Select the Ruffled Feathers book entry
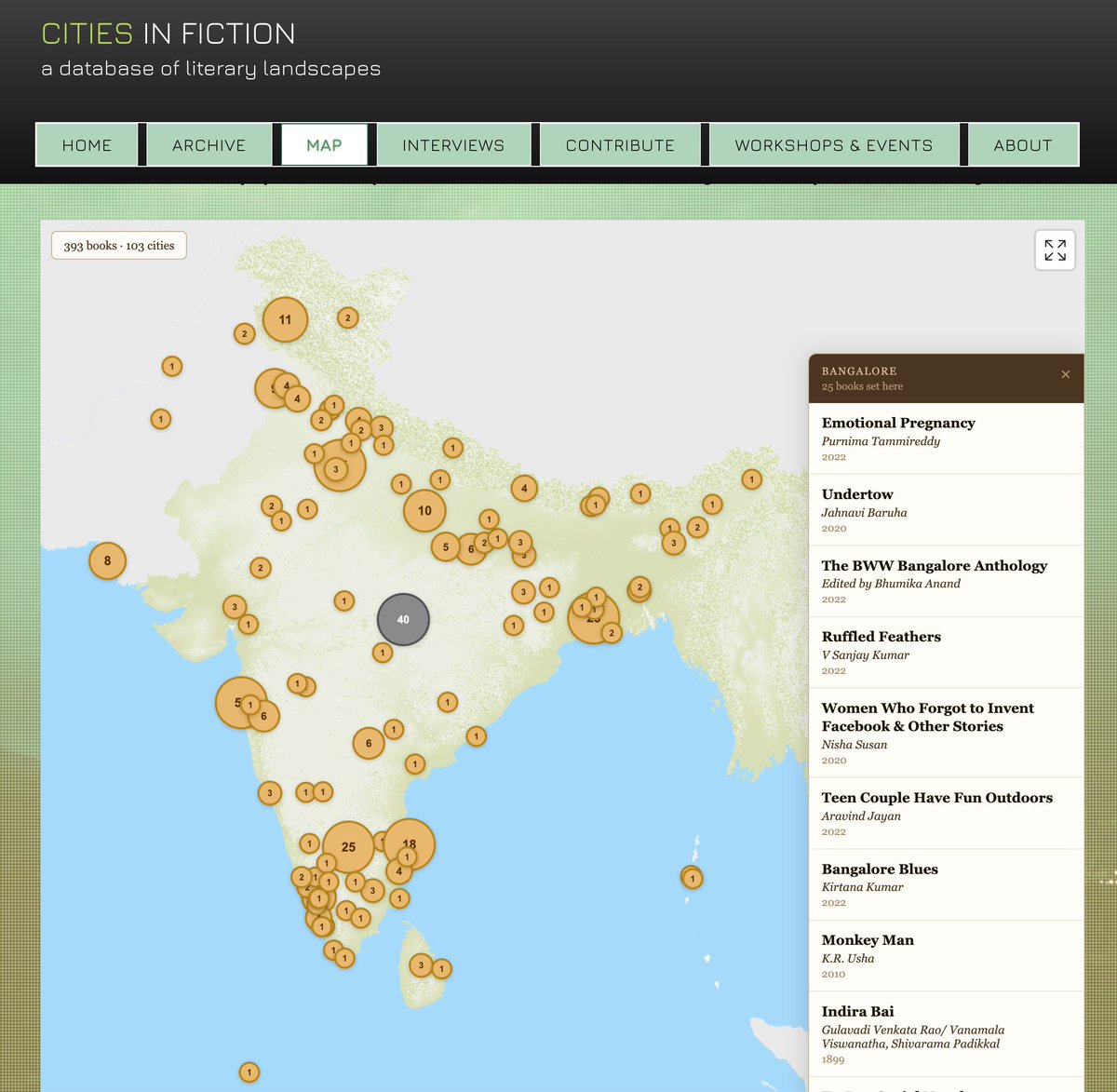This screenshot has height=1092, width=1117. (x=946, y=653)
